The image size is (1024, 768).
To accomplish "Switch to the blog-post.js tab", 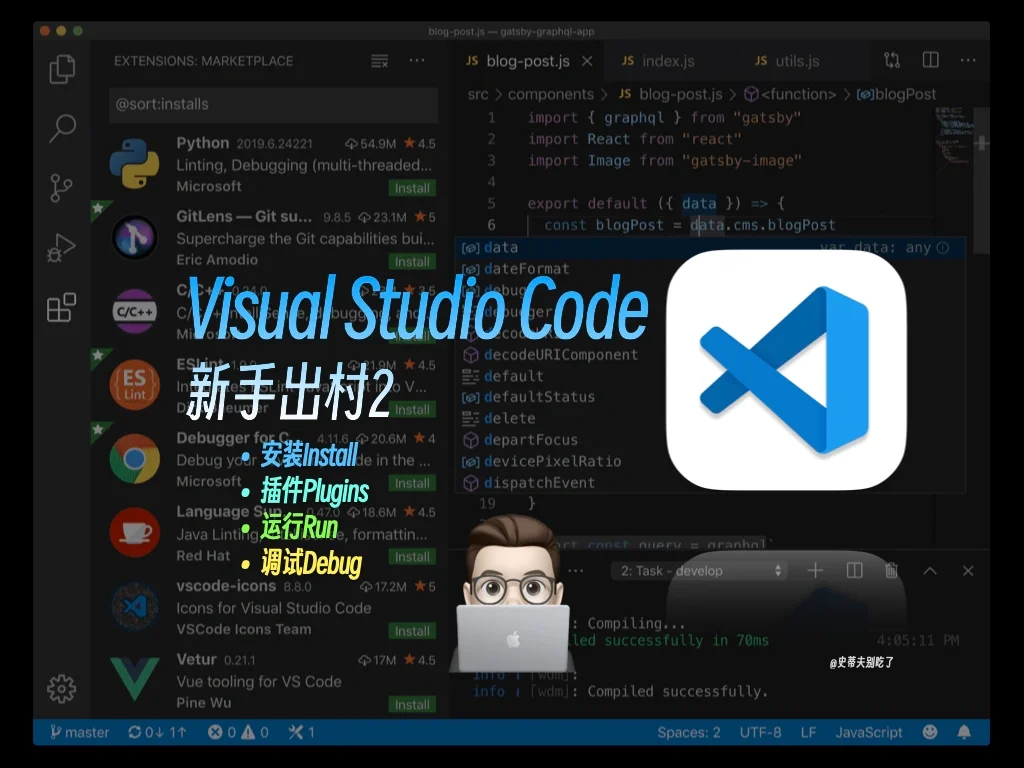I will coord(528,61).
